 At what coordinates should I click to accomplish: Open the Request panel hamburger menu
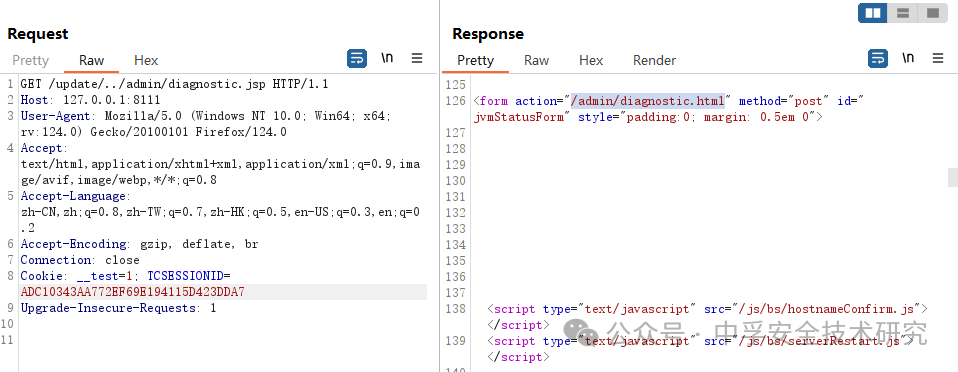click(x=417, y=58)
